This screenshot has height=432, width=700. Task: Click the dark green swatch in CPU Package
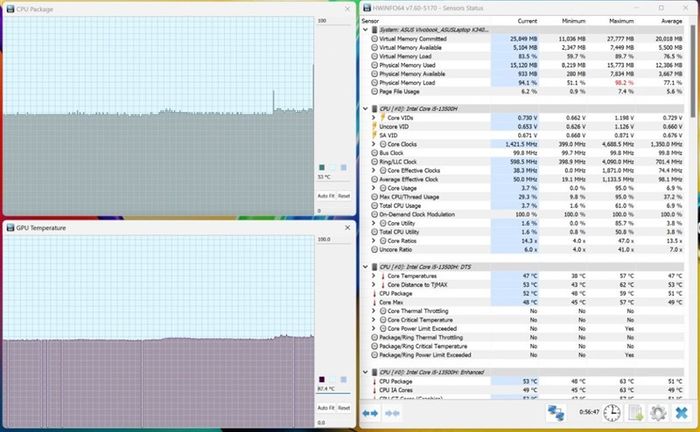click(x=322, y=167)
